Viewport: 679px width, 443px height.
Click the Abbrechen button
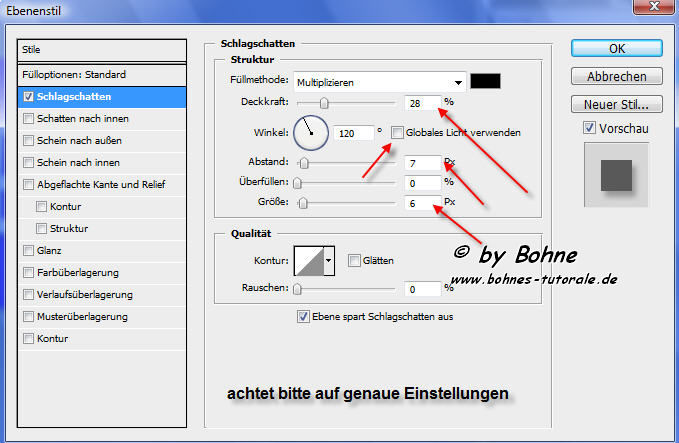617,76
